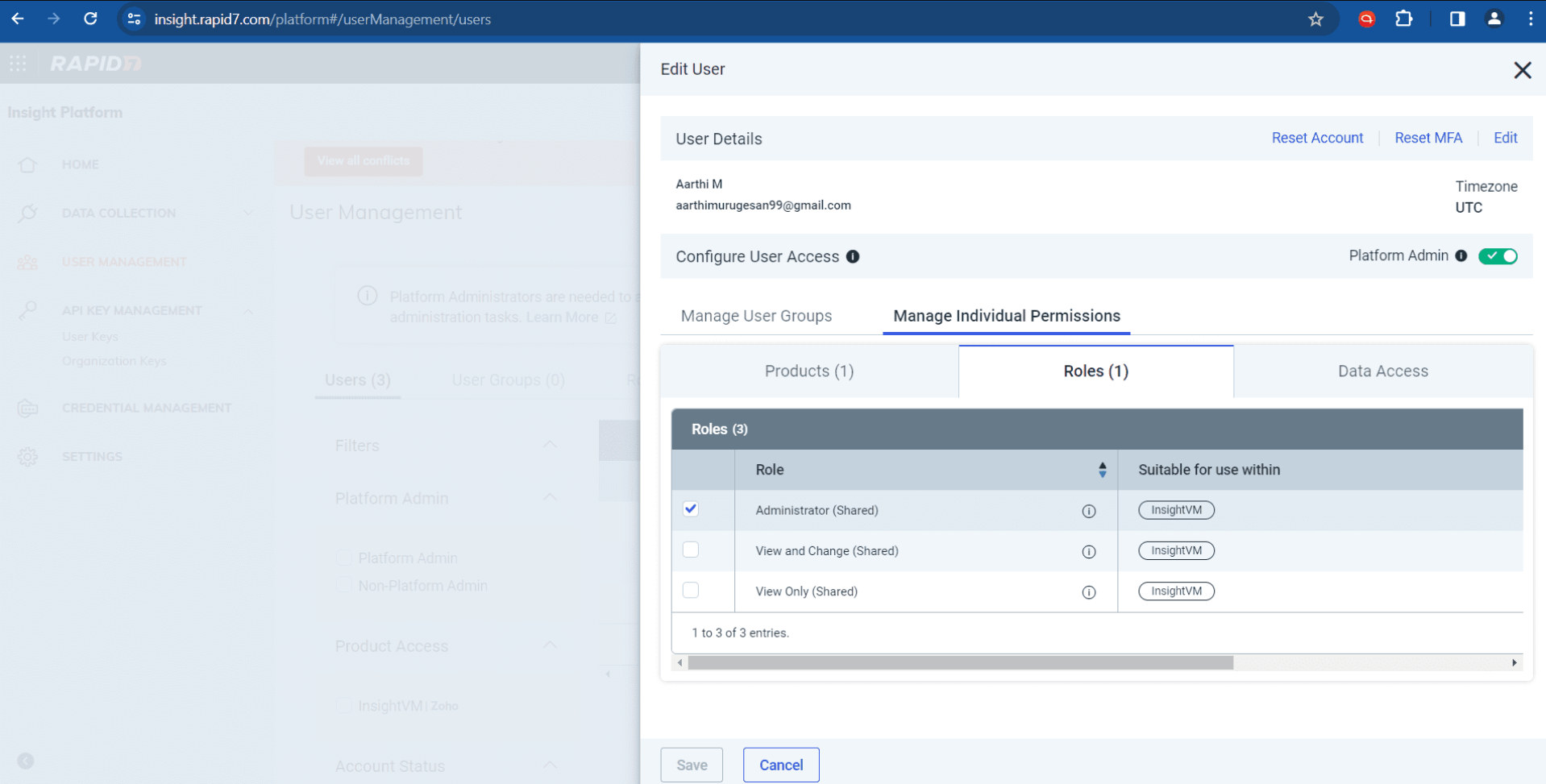Tick the Platform Admin filter checkbox
Screen dimensions: 1546x784
[344, 558]
